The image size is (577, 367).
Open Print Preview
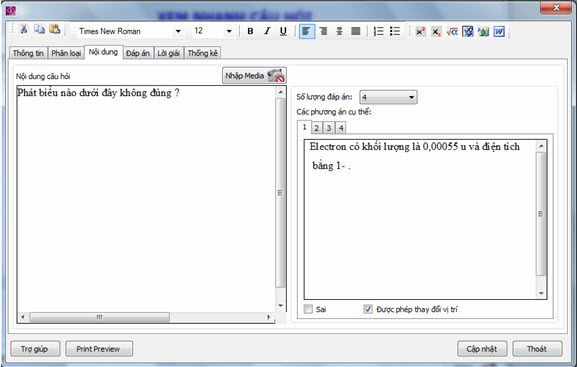pos(99,349)
